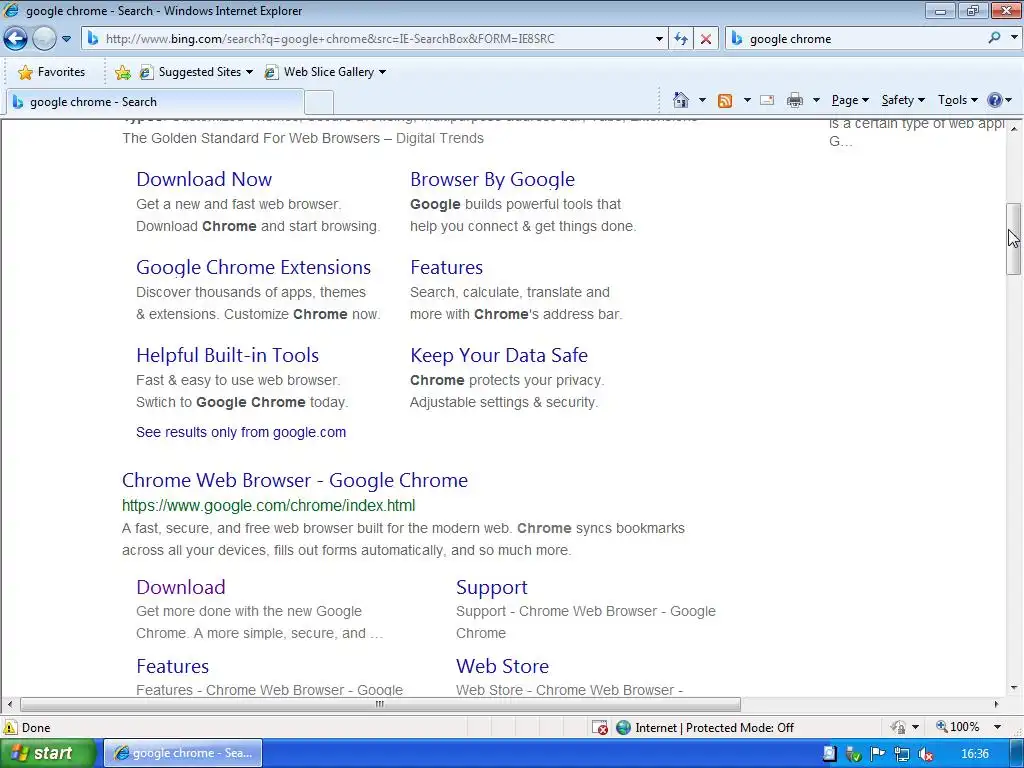Go back with the Back arrow button
The width and height of the screenshot is (1024, 768).
click(x=15, y=39)
